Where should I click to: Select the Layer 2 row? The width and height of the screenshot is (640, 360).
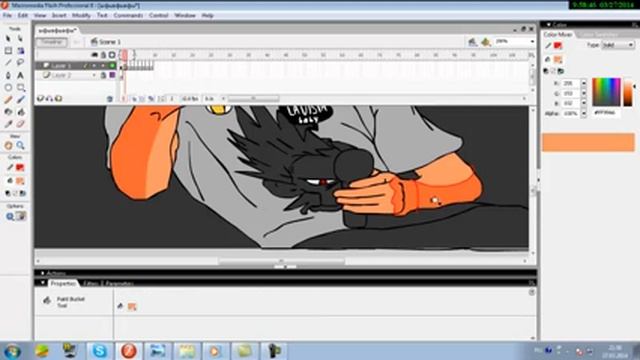(76, 75)
